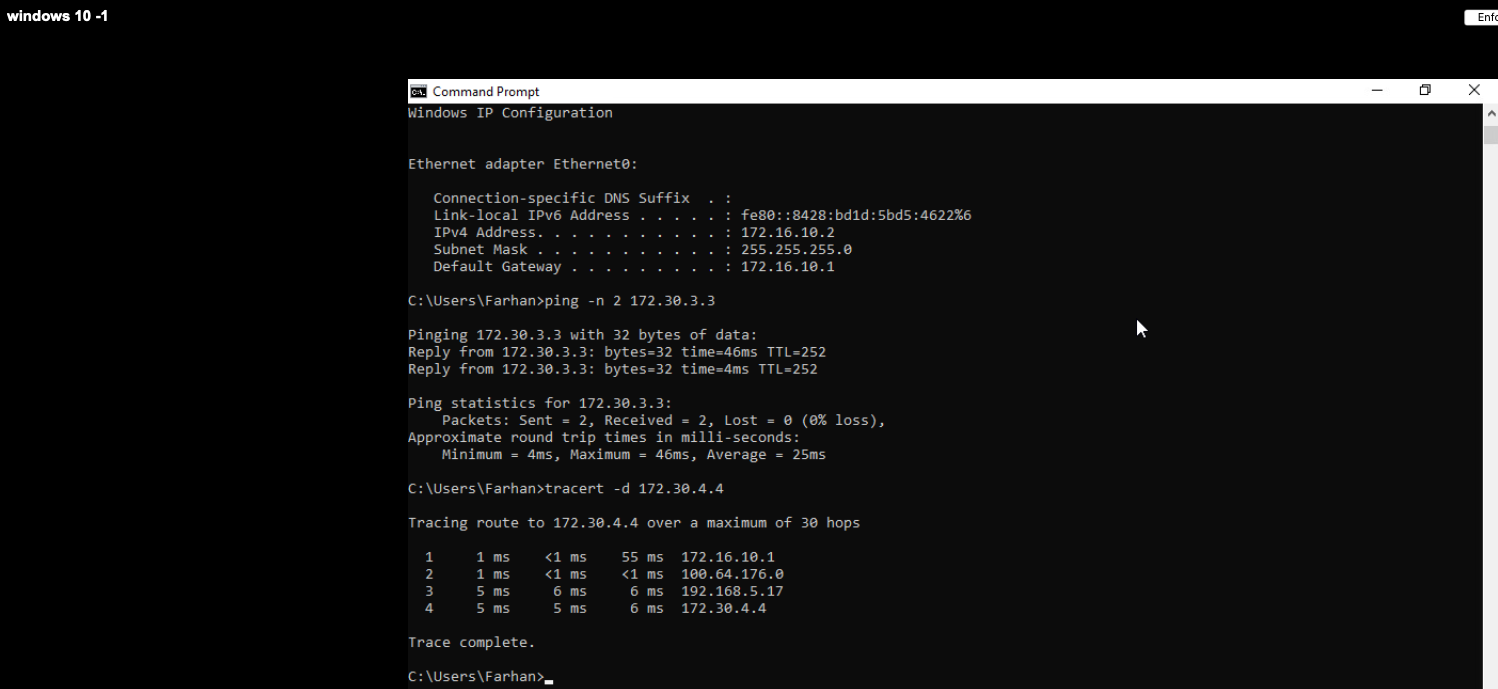Viewport: 1498px width, 689px height.
Task: Click the command prompt input cursor line
Action: tap(549, 677)
